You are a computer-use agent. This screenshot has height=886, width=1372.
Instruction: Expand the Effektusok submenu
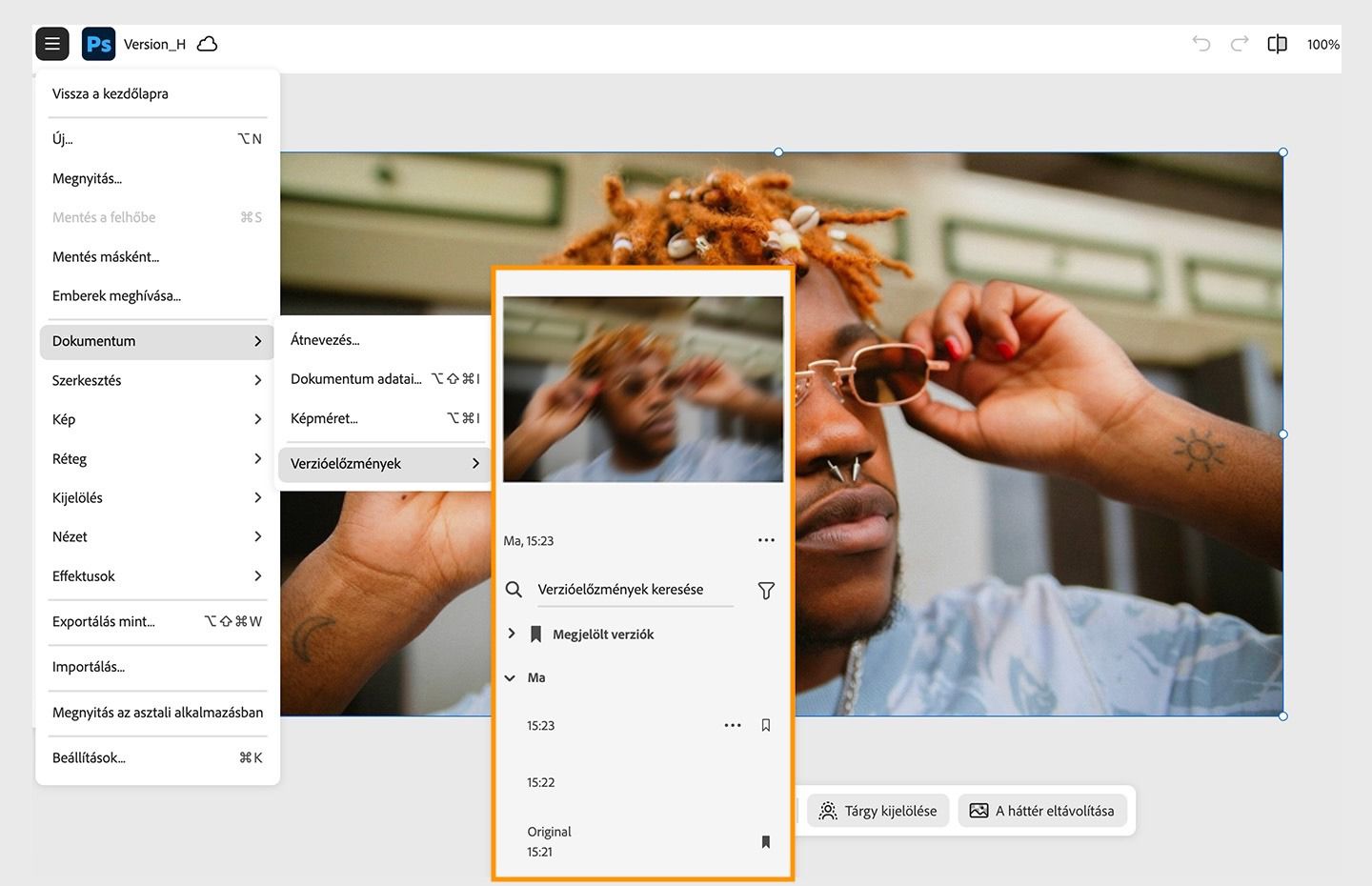157,575
